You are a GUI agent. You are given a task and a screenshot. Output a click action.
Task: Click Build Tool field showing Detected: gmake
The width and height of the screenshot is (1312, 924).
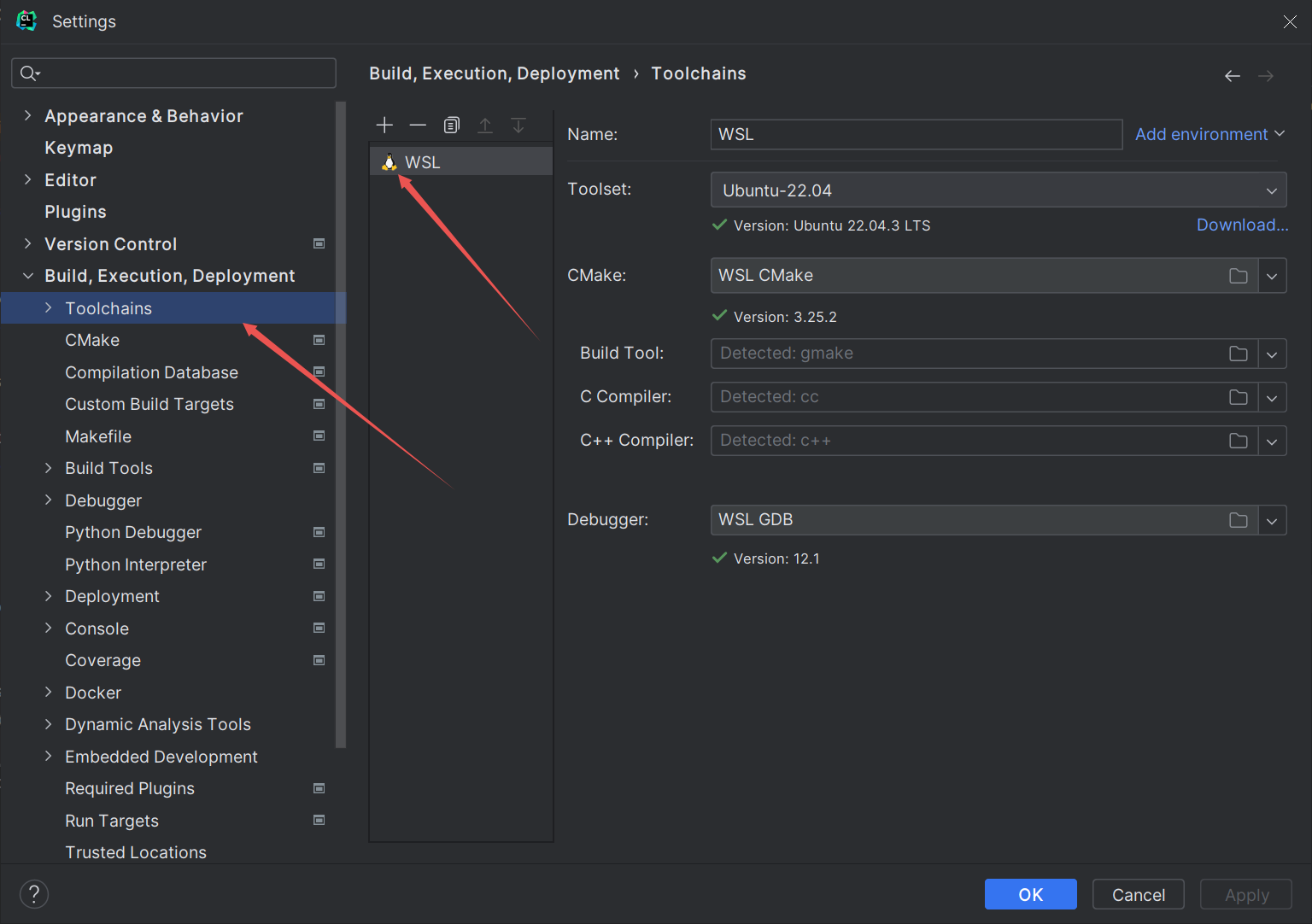[984, 354]
